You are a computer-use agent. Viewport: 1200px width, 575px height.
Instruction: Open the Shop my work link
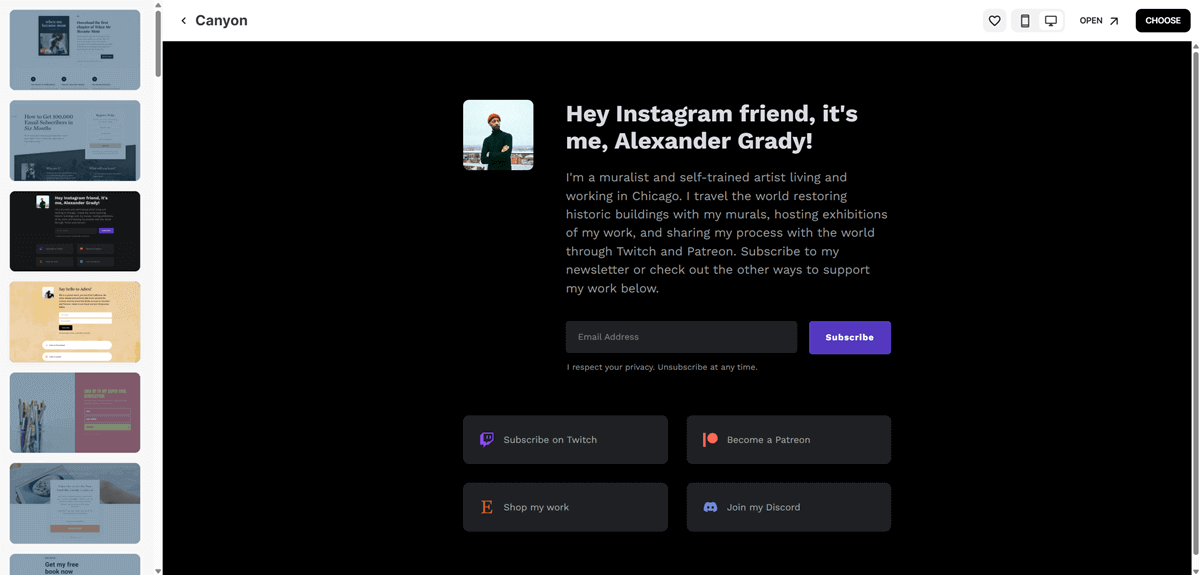point(565,507)
